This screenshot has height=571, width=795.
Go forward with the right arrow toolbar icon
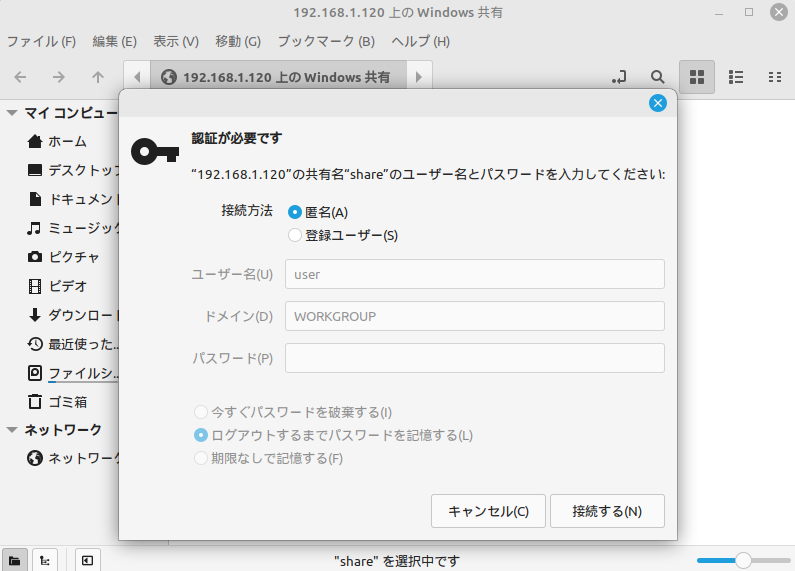tap(59, 77)
